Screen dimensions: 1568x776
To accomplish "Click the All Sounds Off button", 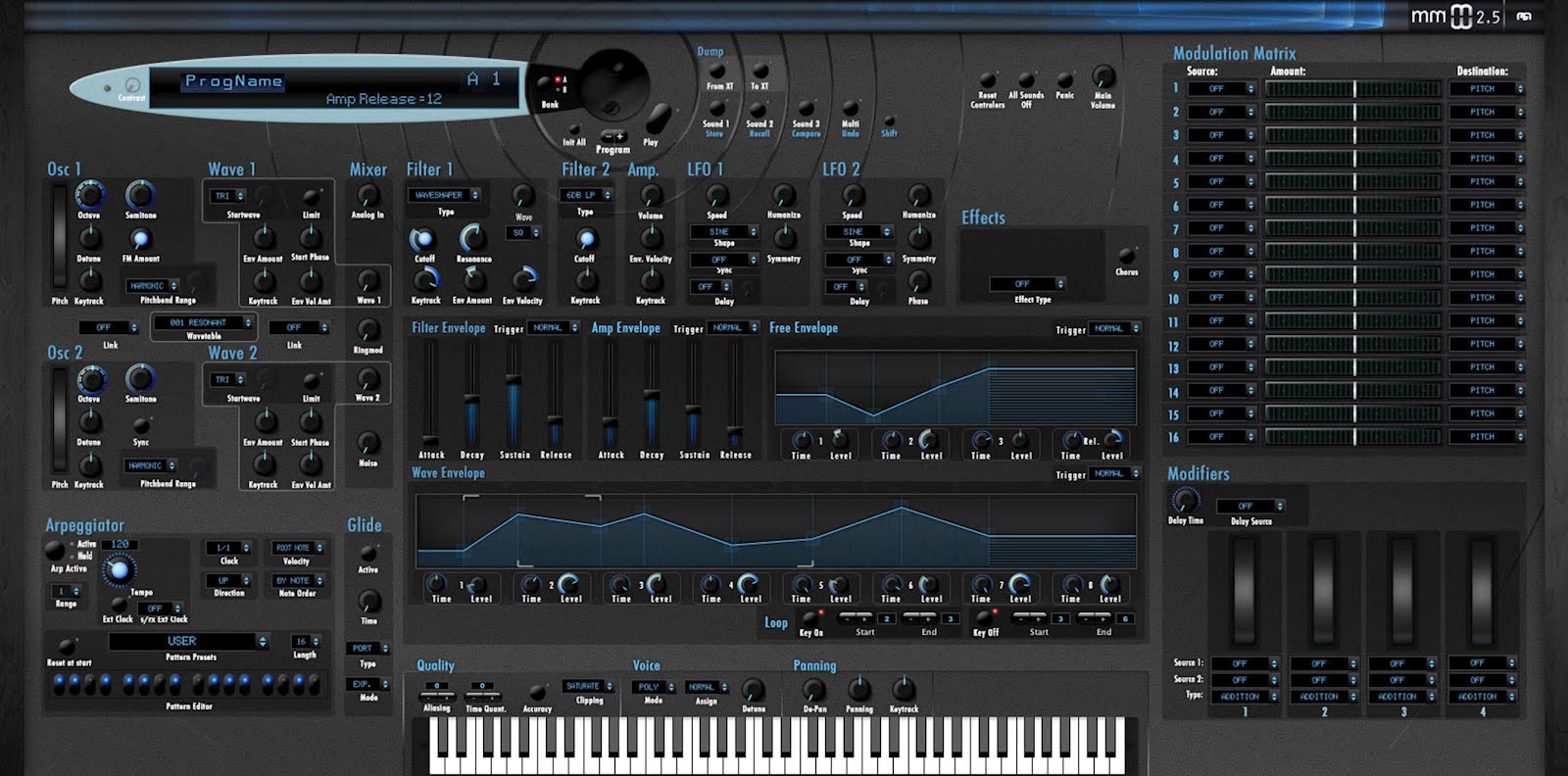I will pyautogui.click(x=1026, y=79).
